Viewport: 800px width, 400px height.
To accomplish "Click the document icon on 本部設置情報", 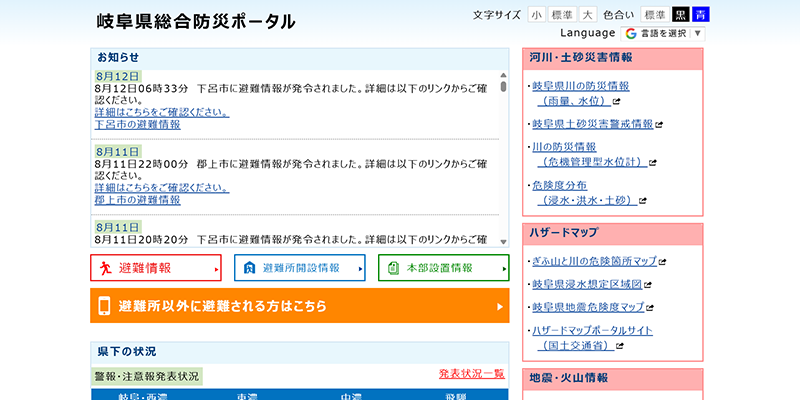I will [x=393, y=268].
